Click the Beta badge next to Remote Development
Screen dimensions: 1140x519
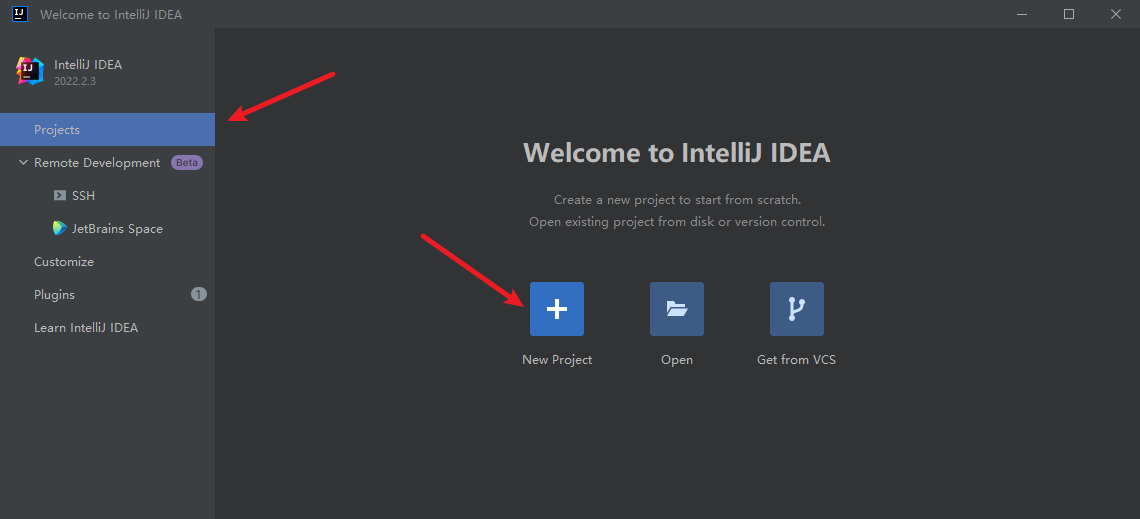pos(187,163)
